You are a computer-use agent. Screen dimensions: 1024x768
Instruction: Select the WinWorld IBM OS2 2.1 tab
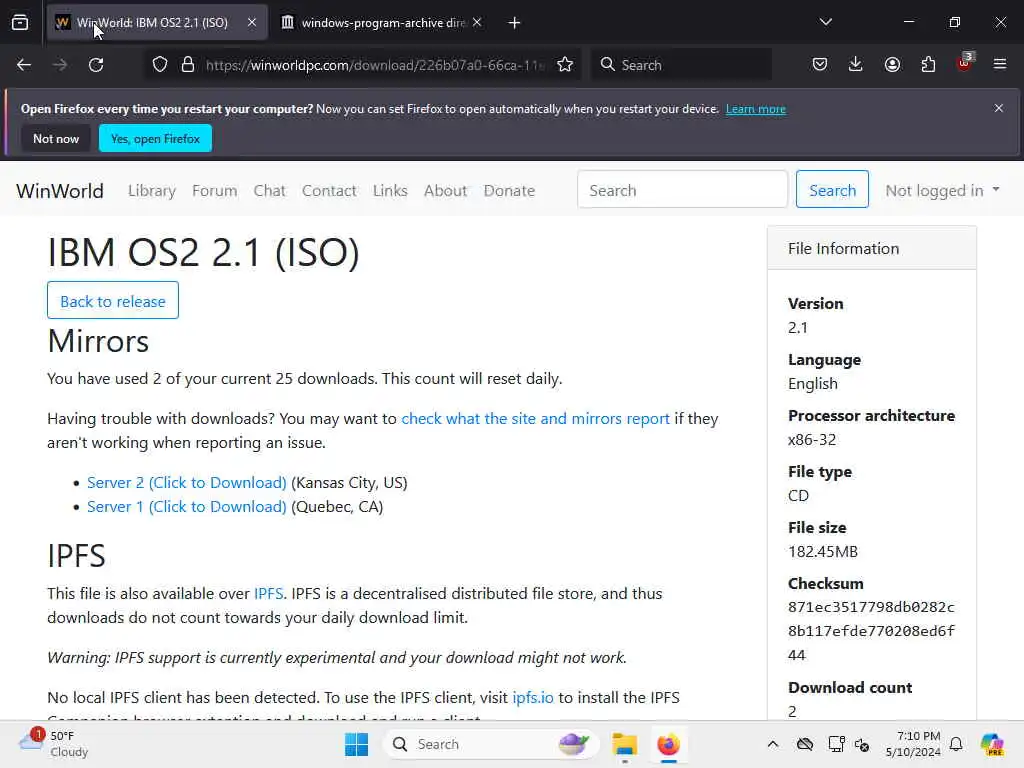[157, 23]
